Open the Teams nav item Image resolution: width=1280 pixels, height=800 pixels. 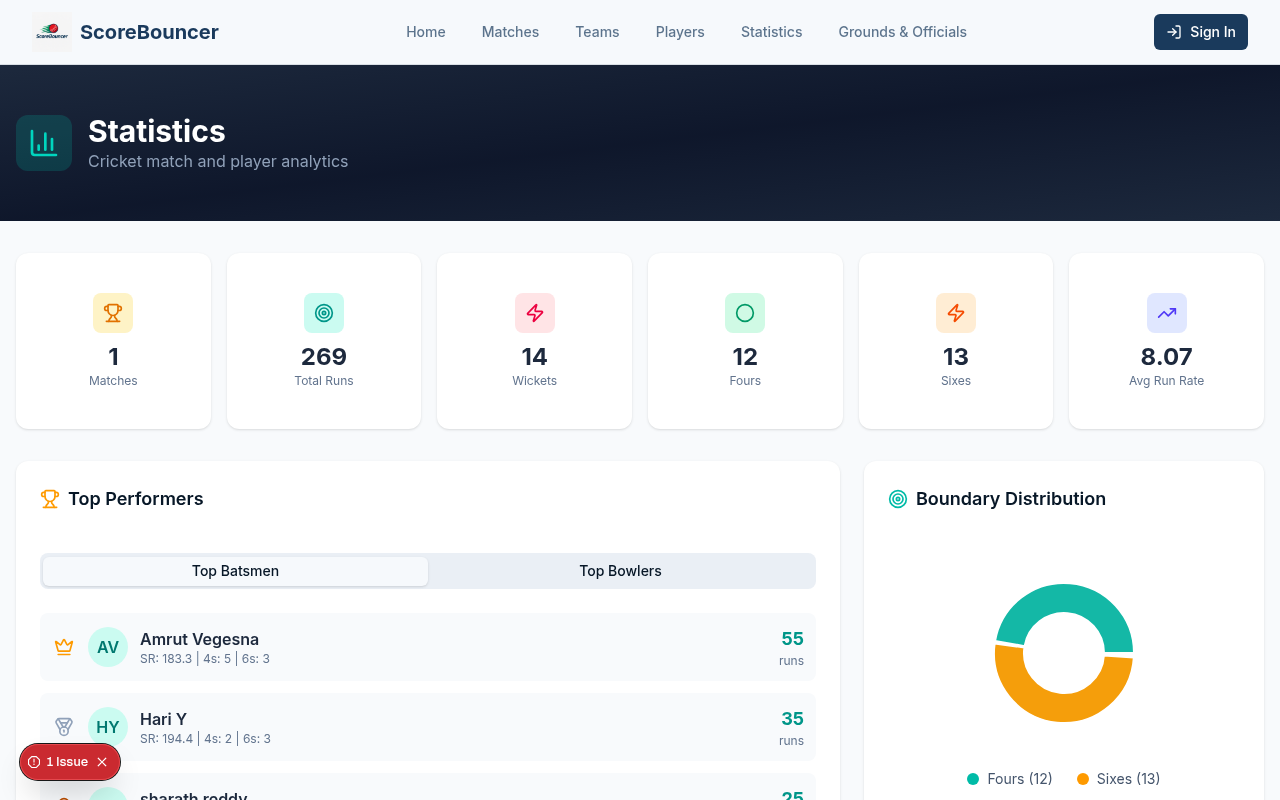597,32
